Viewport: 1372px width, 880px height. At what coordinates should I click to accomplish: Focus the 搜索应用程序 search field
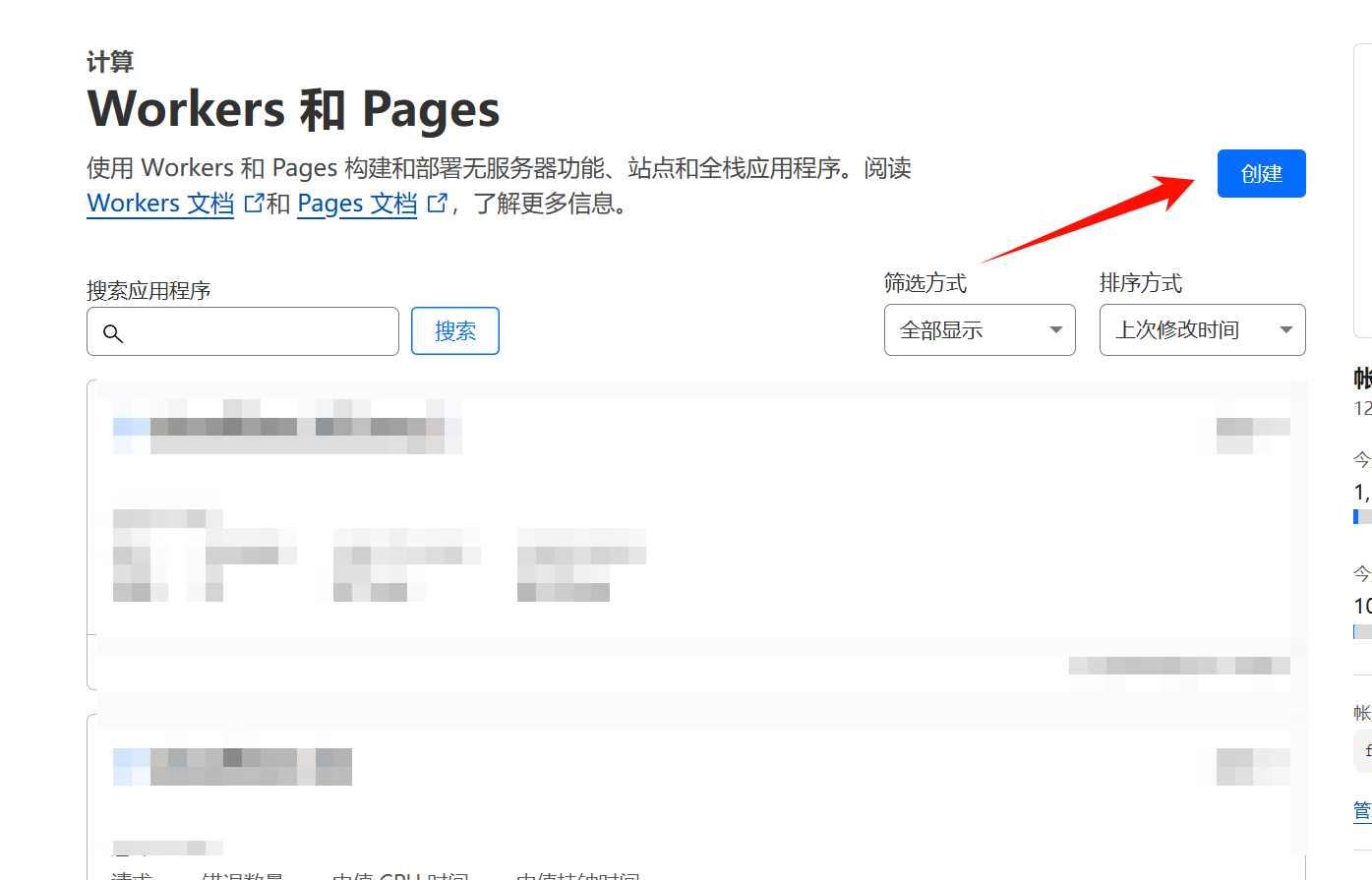click(243, 331)
